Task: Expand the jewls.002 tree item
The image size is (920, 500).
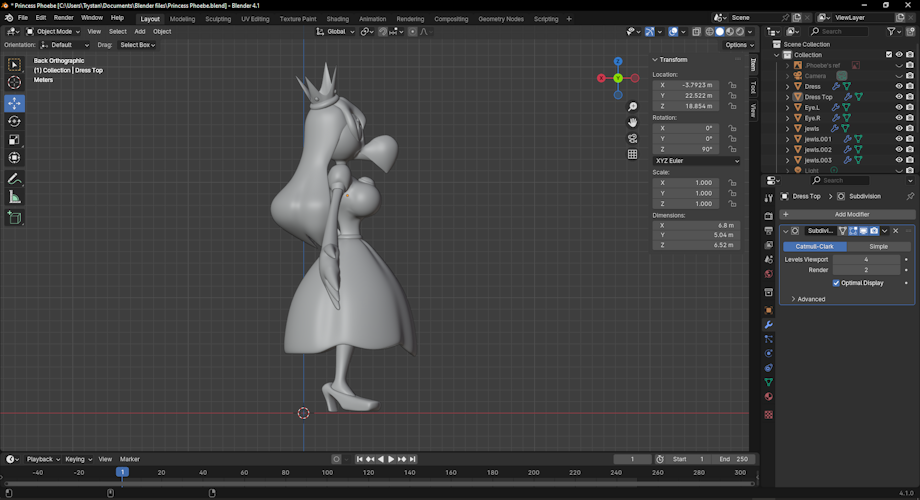Action: (x=787, y=150)
